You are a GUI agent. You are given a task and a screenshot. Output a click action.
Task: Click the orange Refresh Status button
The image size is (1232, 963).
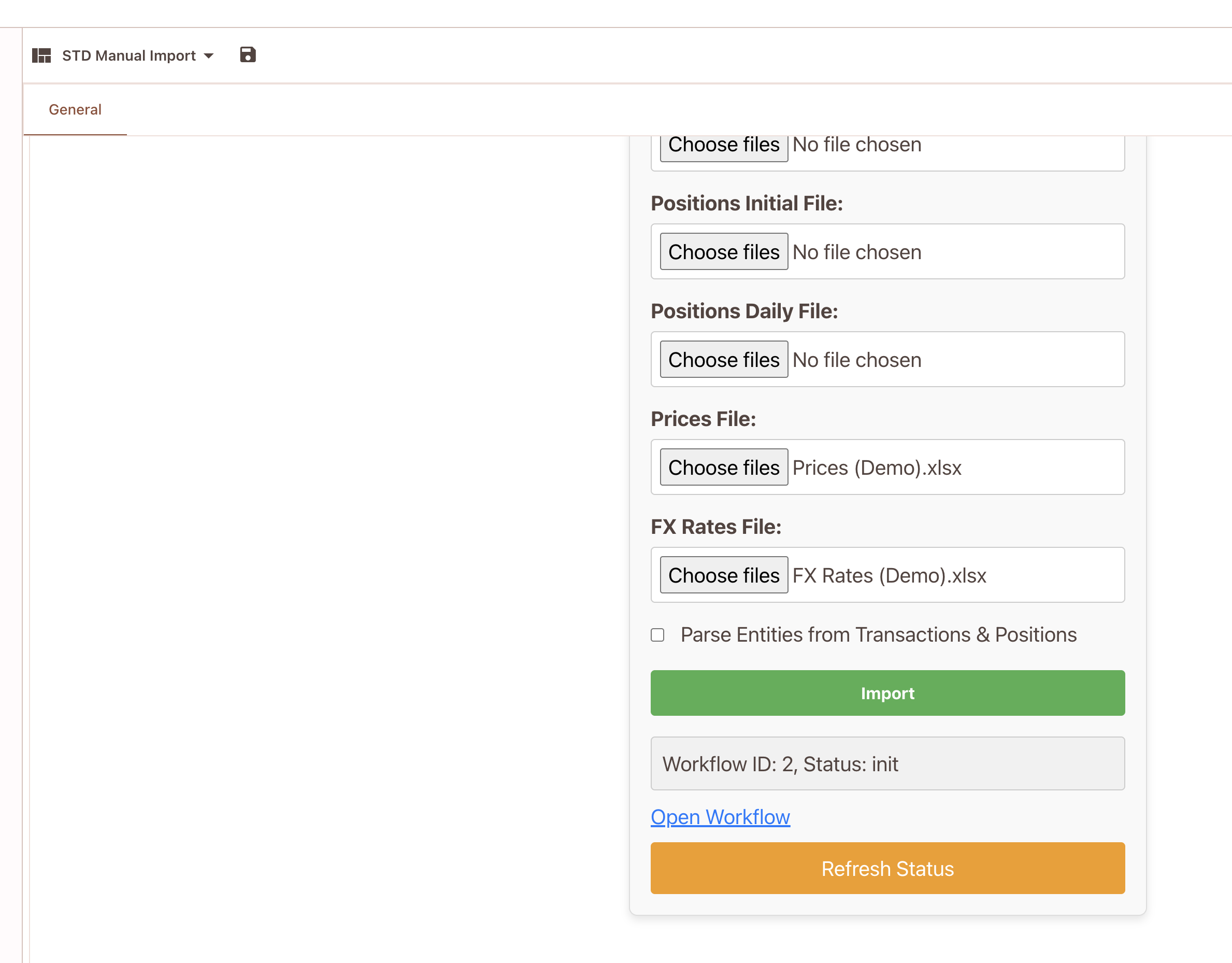(x=887, y=869)
